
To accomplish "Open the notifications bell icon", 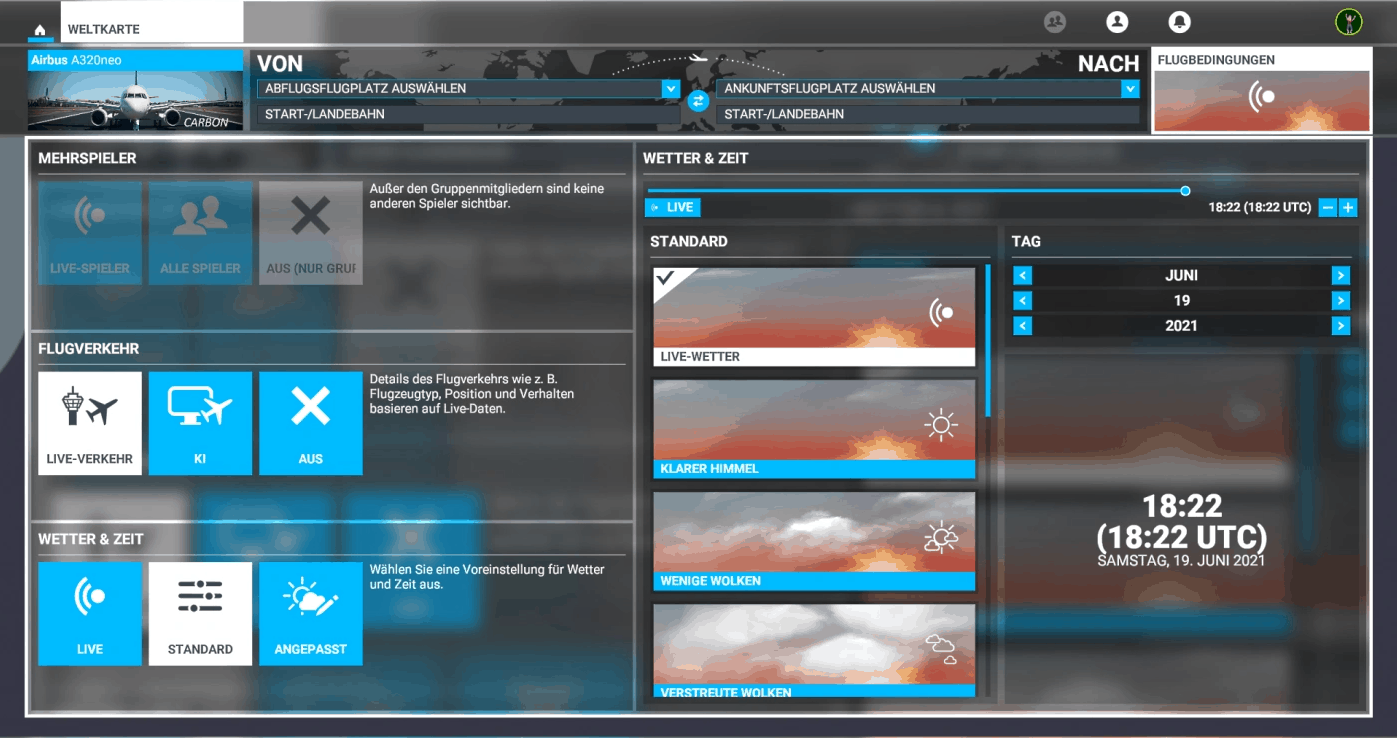I will (1179, 22).
